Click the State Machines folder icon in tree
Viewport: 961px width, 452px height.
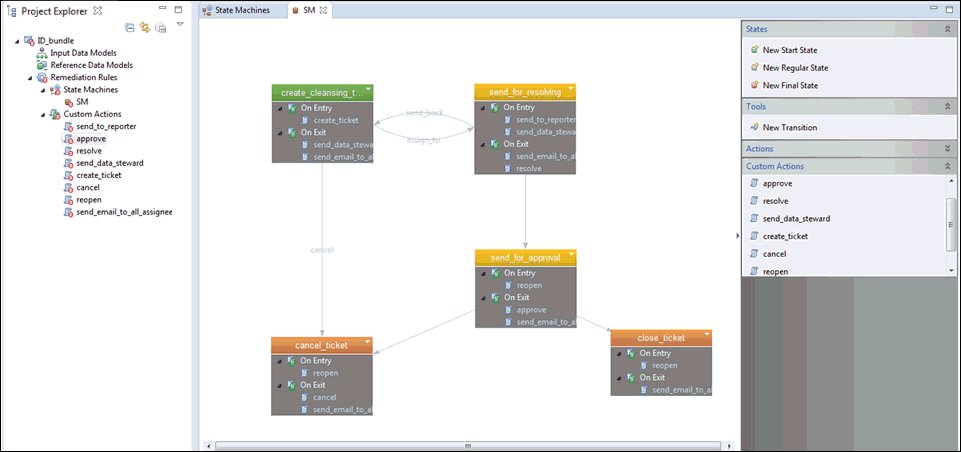[x=55, y=90]
